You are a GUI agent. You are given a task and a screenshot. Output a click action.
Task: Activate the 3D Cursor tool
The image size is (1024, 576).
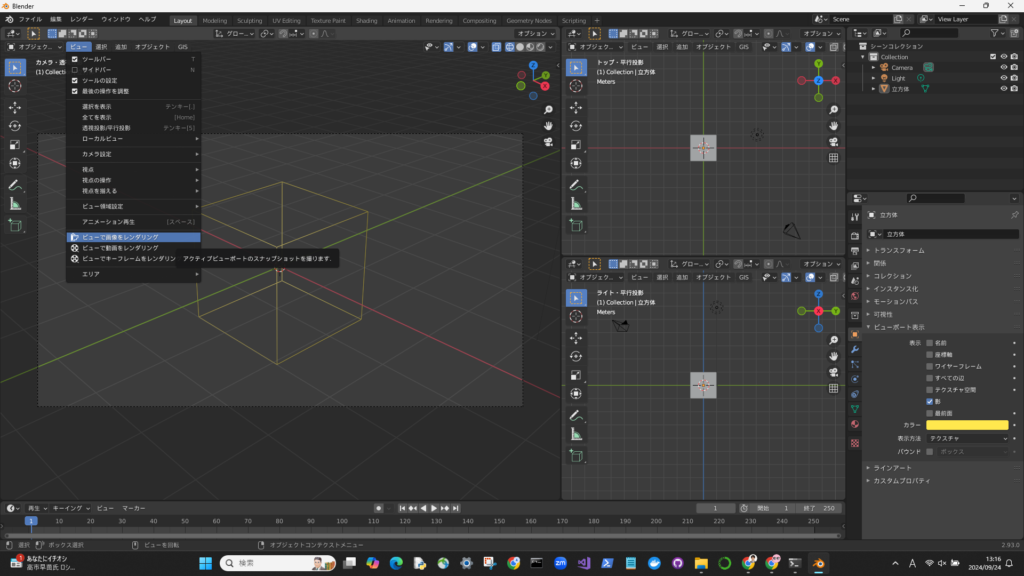15,86
